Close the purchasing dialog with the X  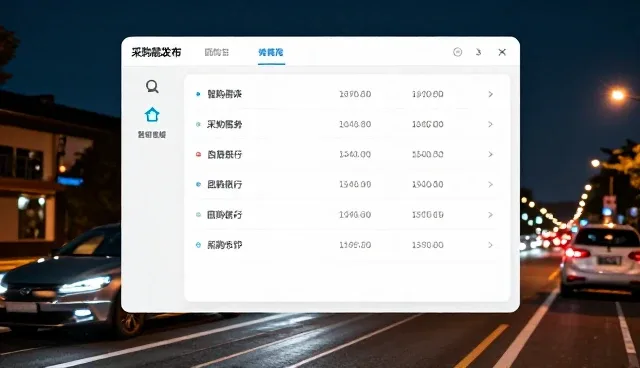[502, 52]
